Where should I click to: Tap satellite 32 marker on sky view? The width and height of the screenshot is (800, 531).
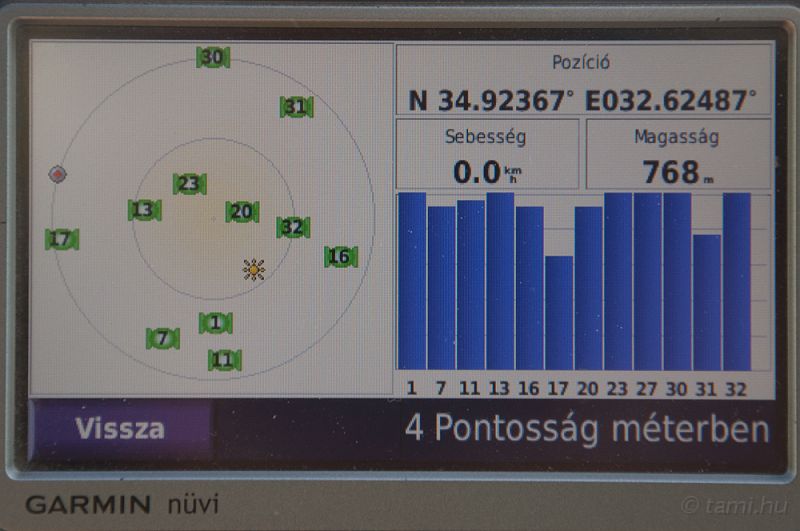[x=293, y=227]
